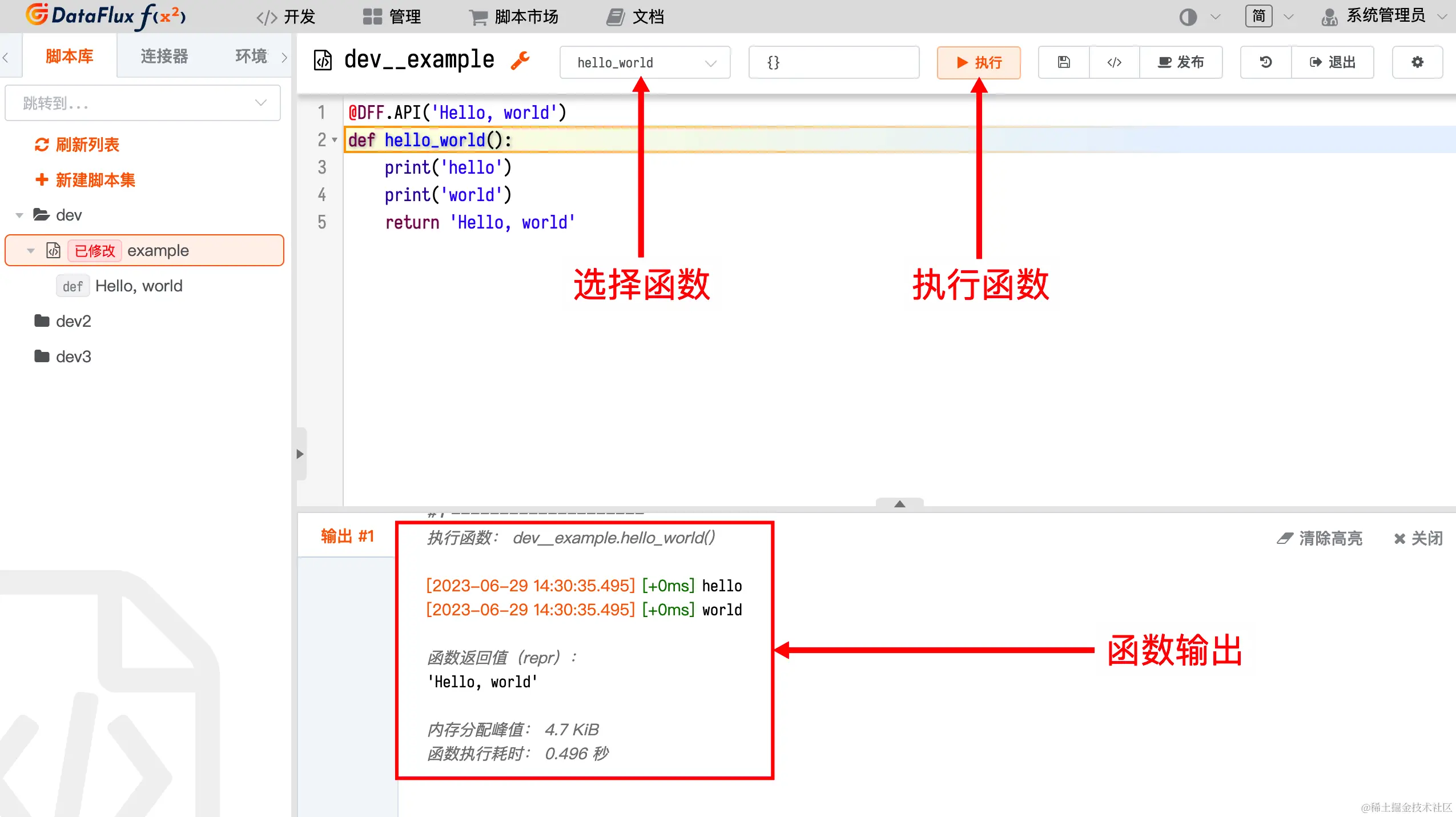Click the function arguments input field
The image size is (1456, 817).
click(x=834, y=62)
